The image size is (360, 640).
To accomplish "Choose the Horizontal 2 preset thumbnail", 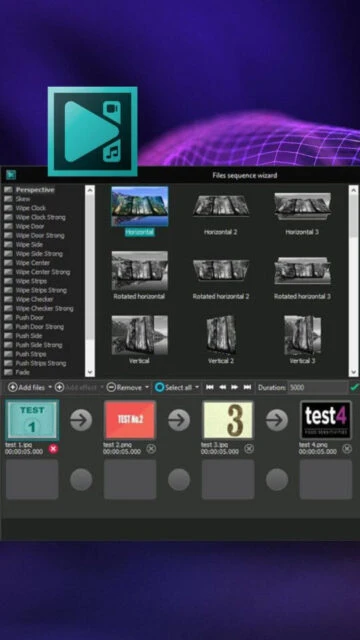I will [221, 205].
